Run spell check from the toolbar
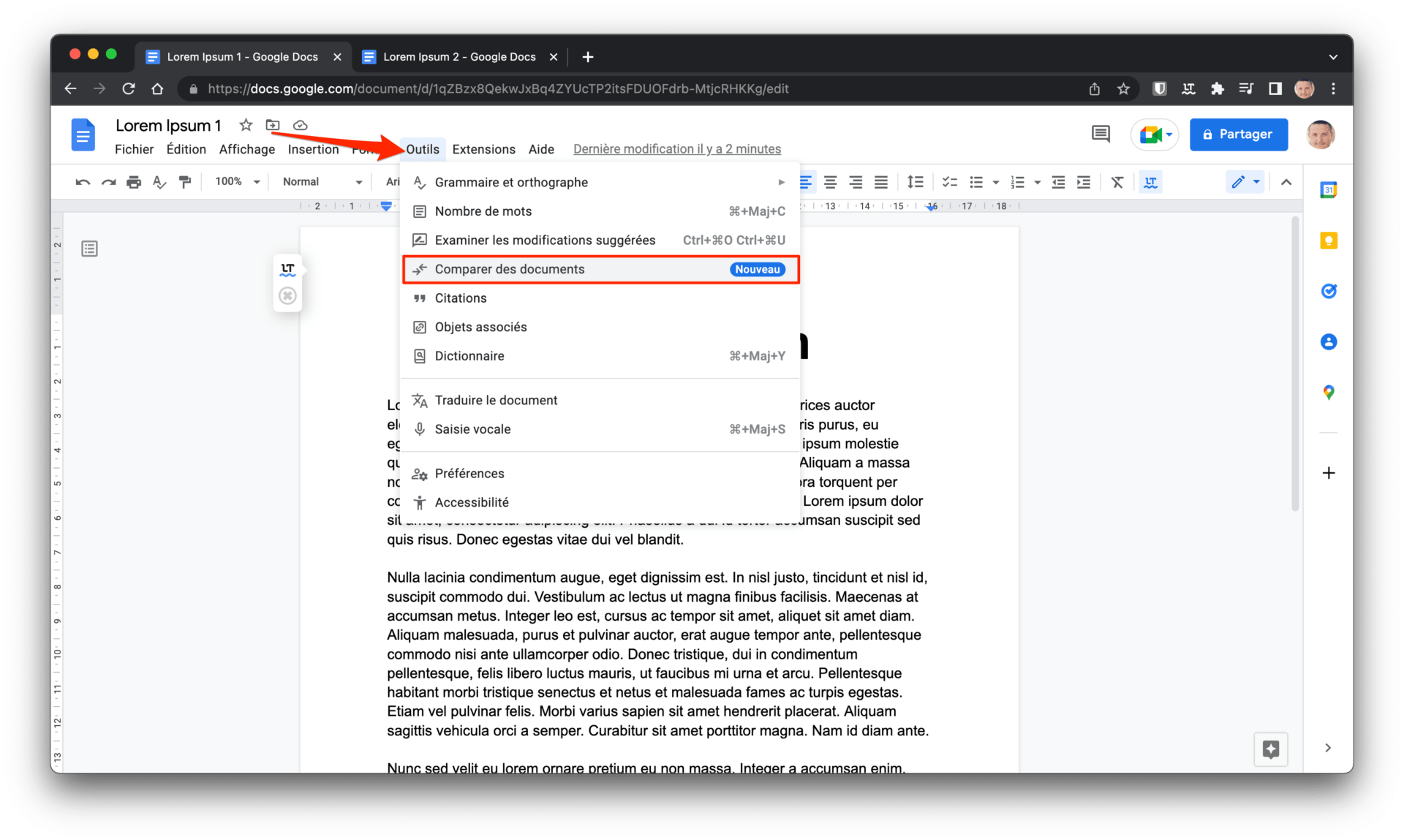The width and height of the screenshot is (1404, 840). [x=159, y=181]
